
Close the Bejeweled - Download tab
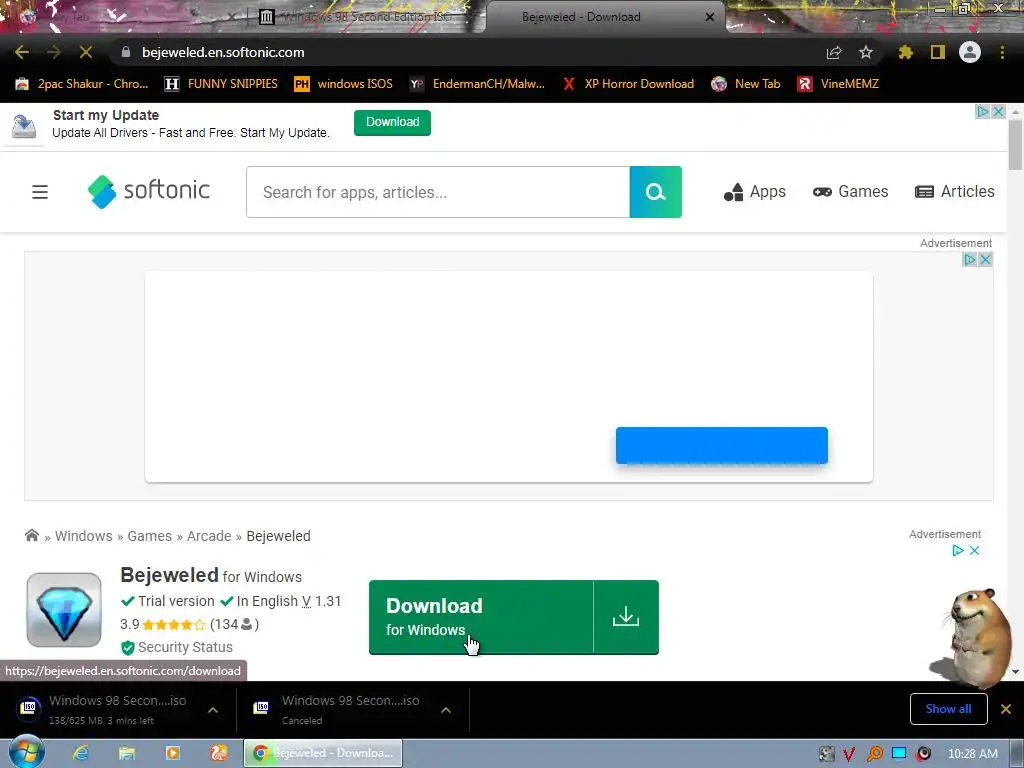click(710, 17)
